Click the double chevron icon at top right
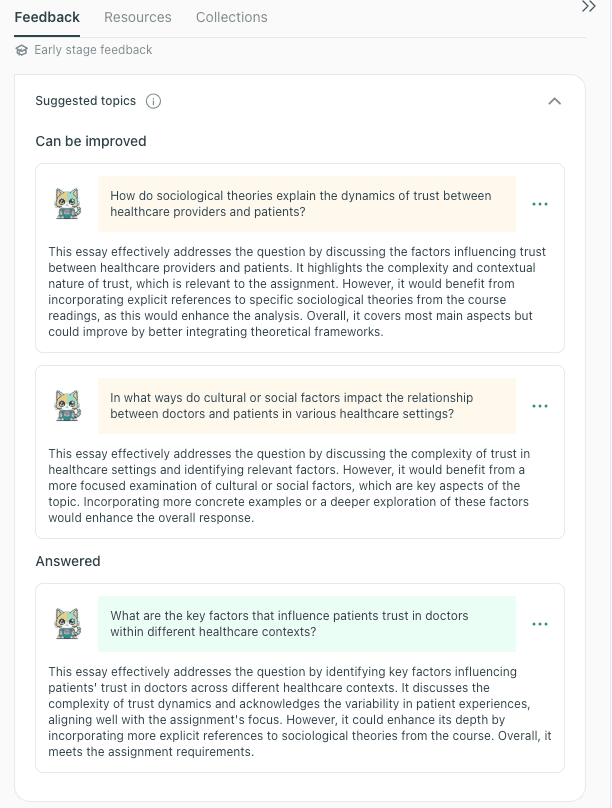The image size is (612, 808). tap(589, 8)
